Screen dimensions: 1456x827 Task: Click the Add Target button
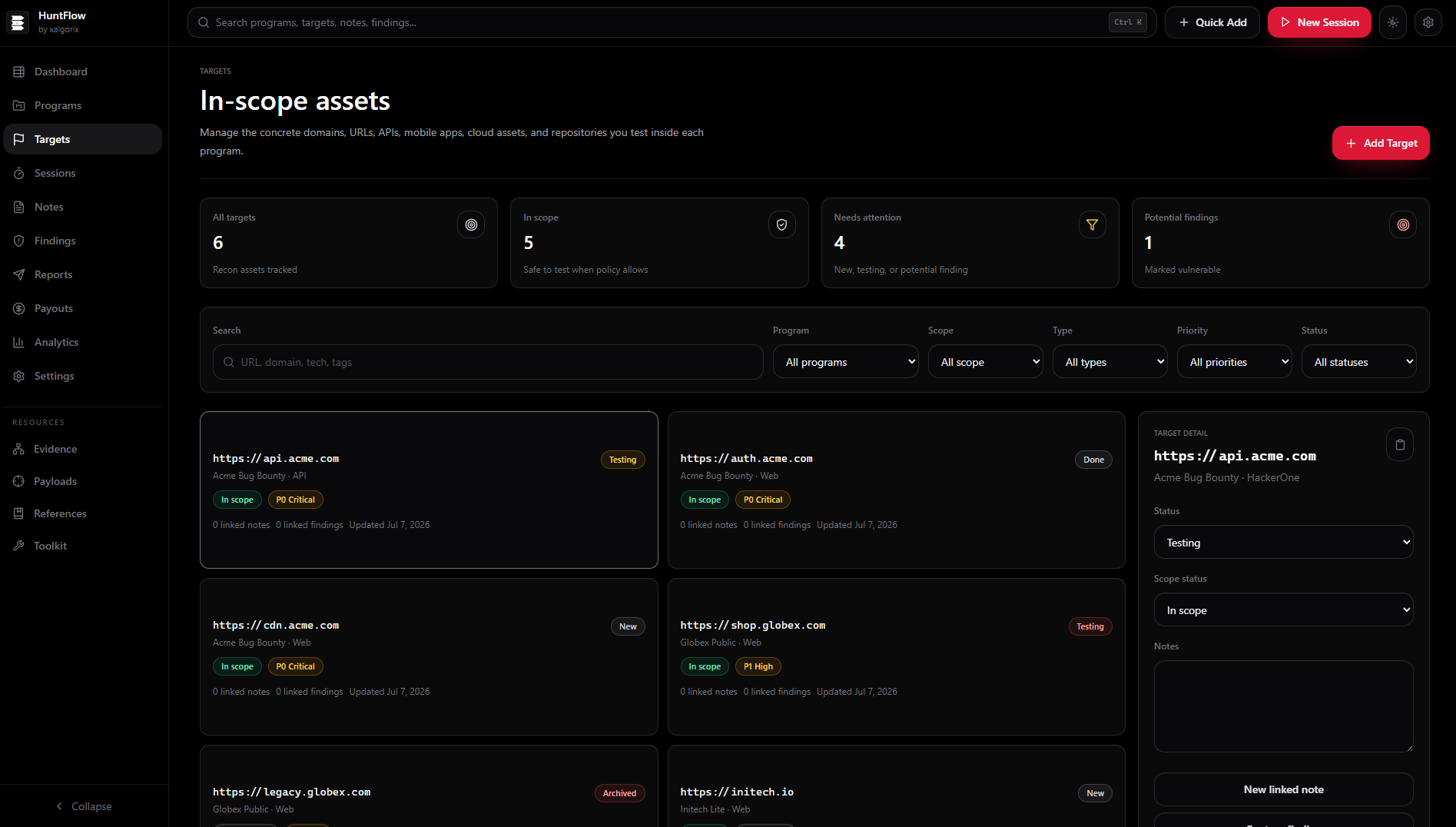tap(1380, 143)
